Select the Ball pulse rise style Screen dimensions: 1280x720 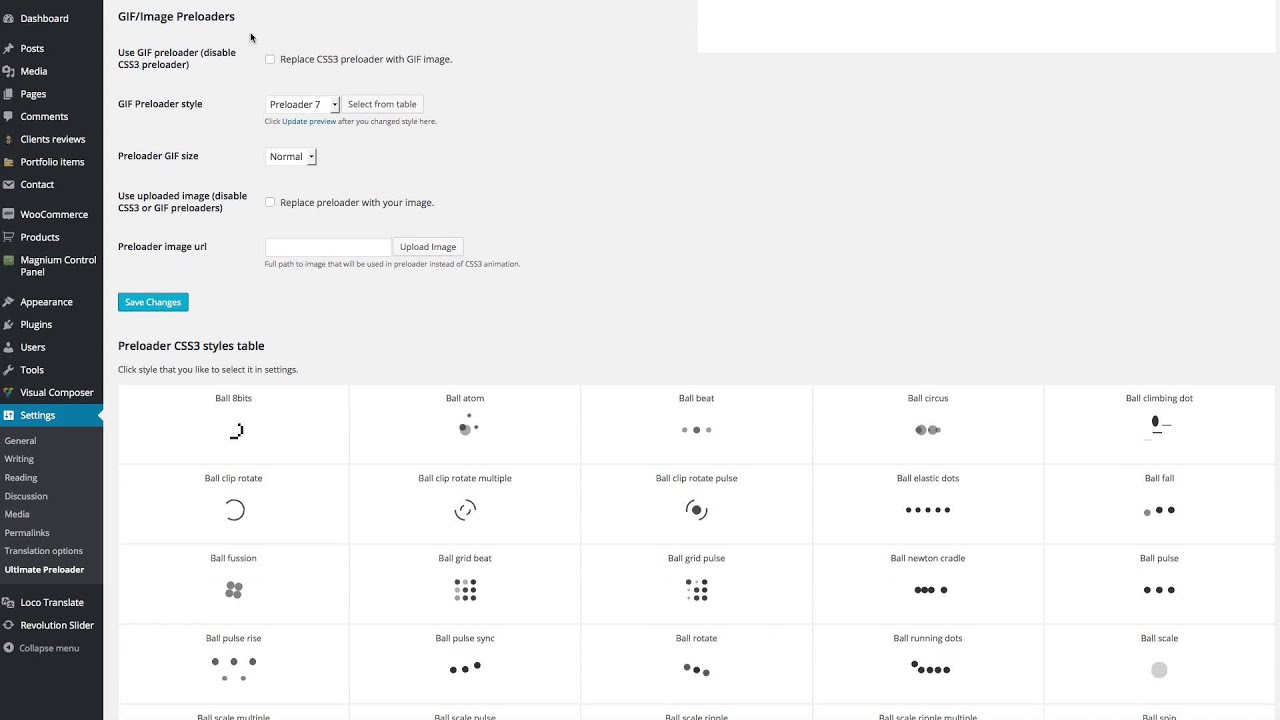(x=233, y=664)
